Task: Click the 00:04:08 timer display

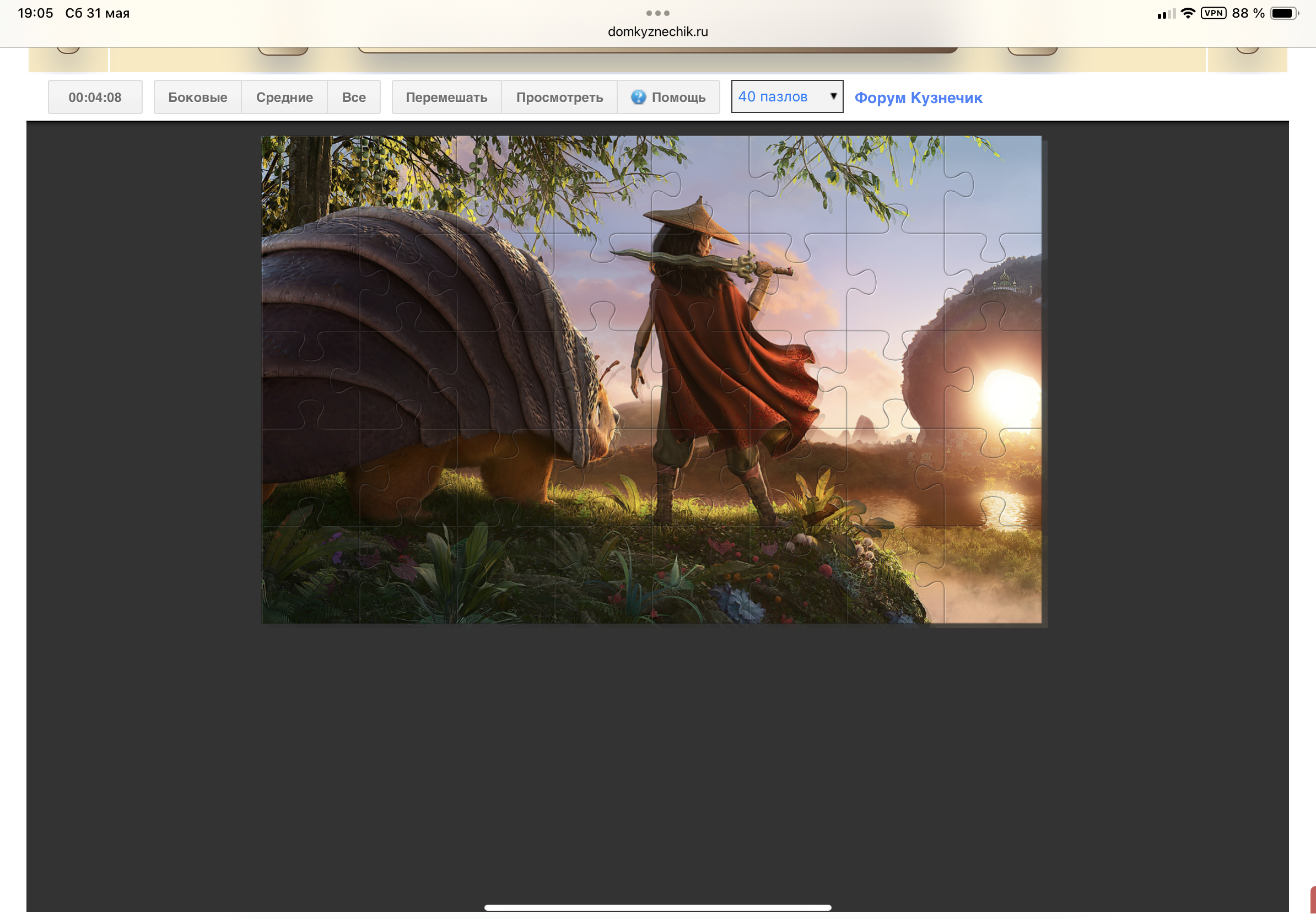Action: pos(95,98)
